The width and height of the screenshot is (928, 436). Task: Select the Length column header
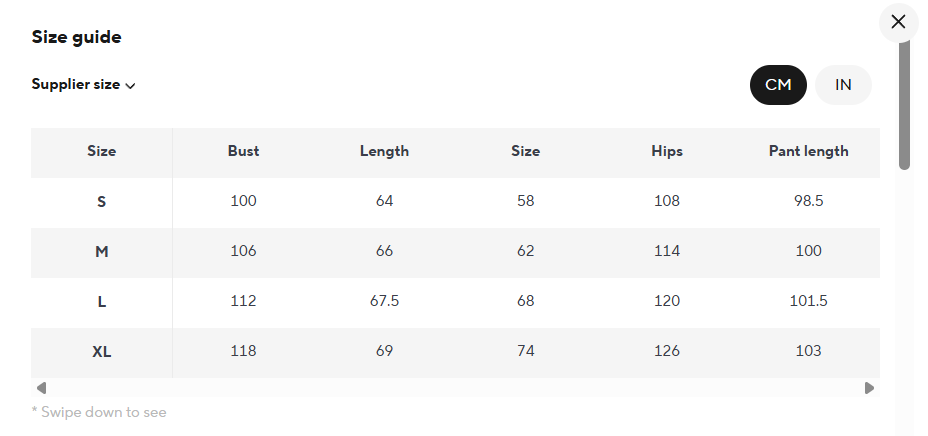coord(384,152)
